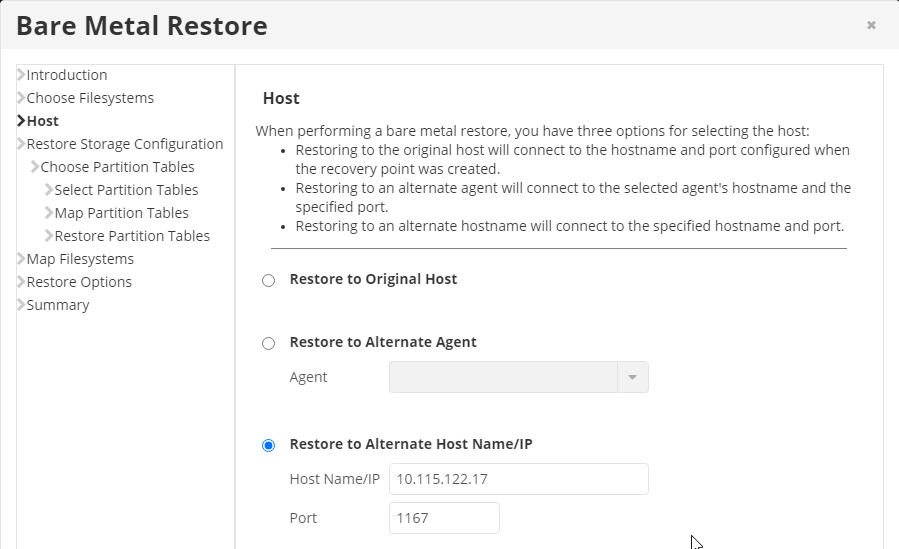Click chevron next to Select Partition Tables
Image resolution: width=899 pixels, height=549 pixels.
[x=49, y=190]
